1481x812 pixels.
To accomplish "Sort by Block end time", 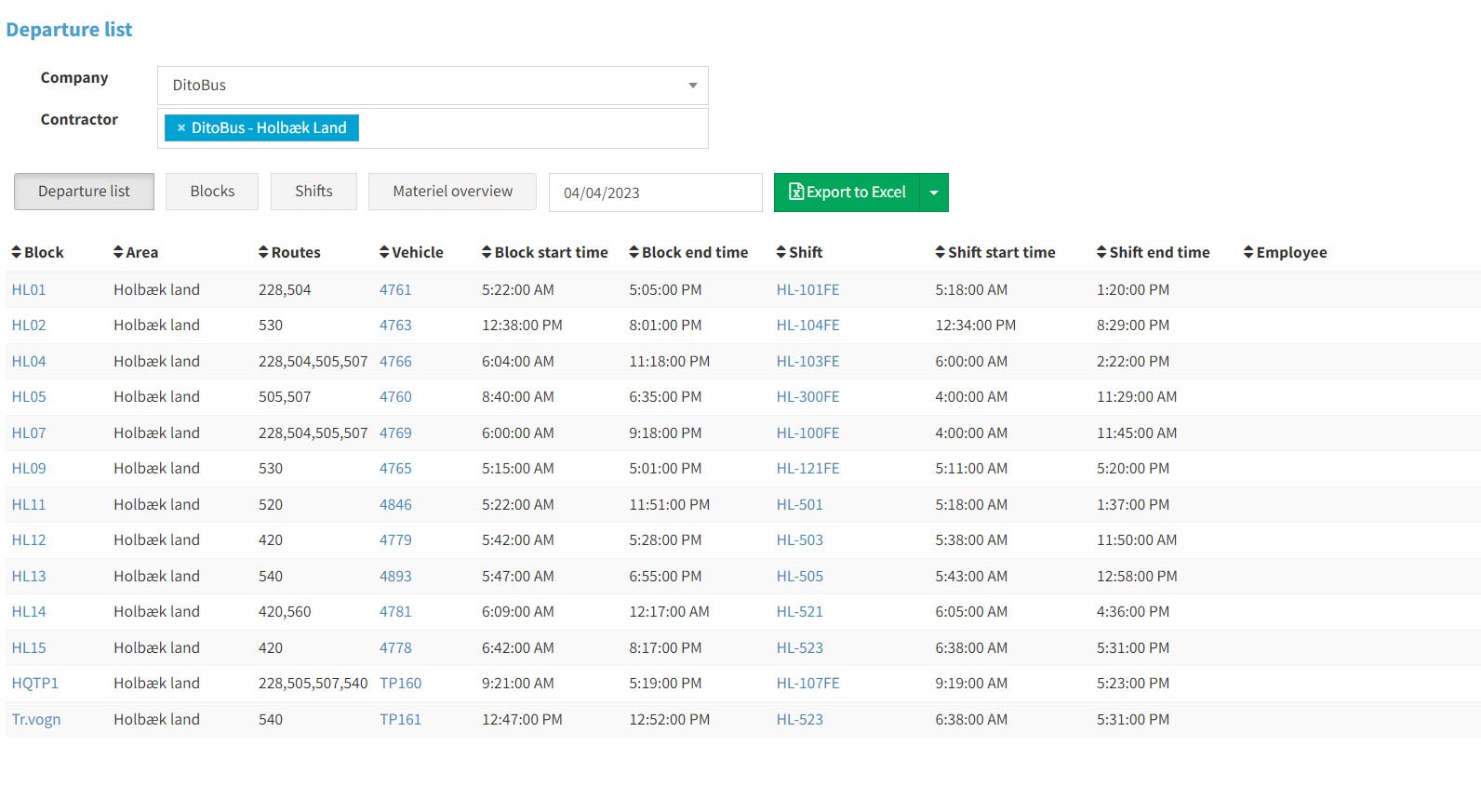I will [688, 252].
